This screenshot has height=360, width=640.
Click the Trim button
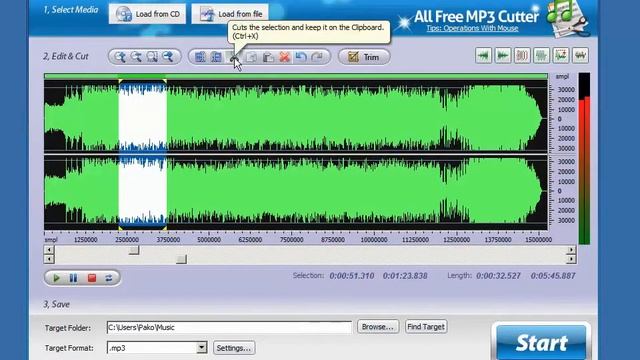[364, 57]
